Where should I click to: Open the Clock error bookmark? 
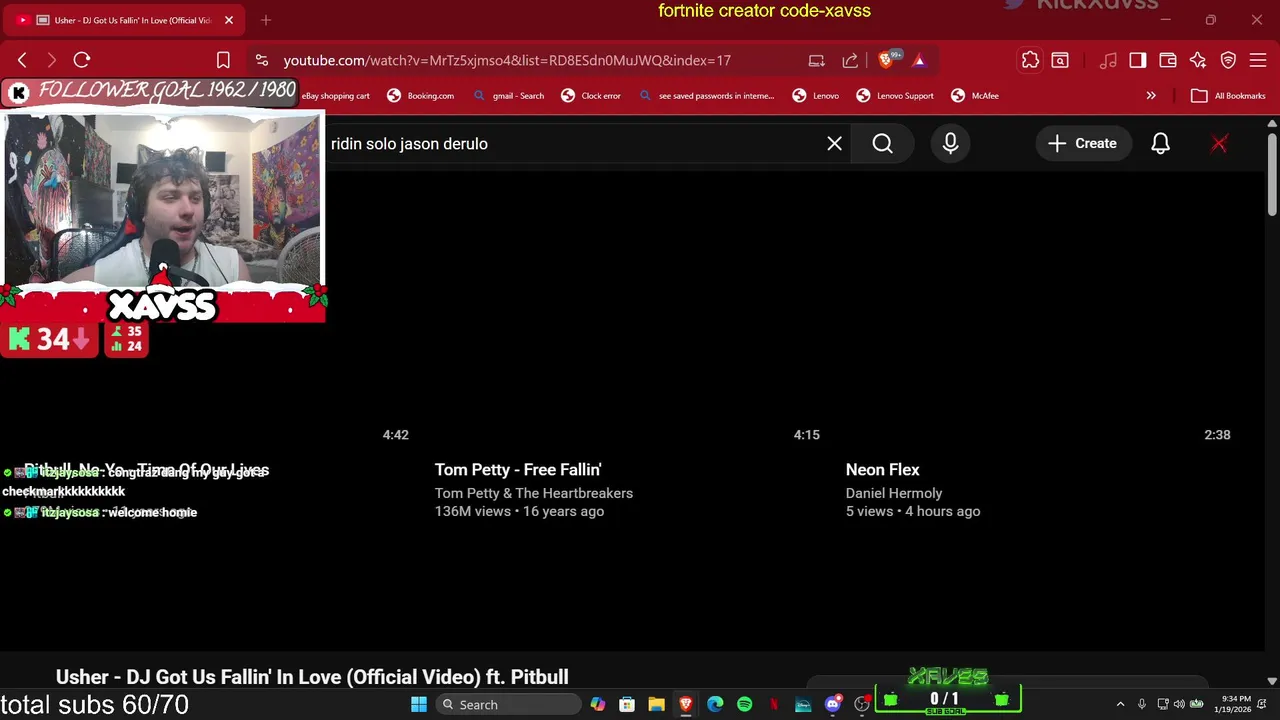click(590, 96)
